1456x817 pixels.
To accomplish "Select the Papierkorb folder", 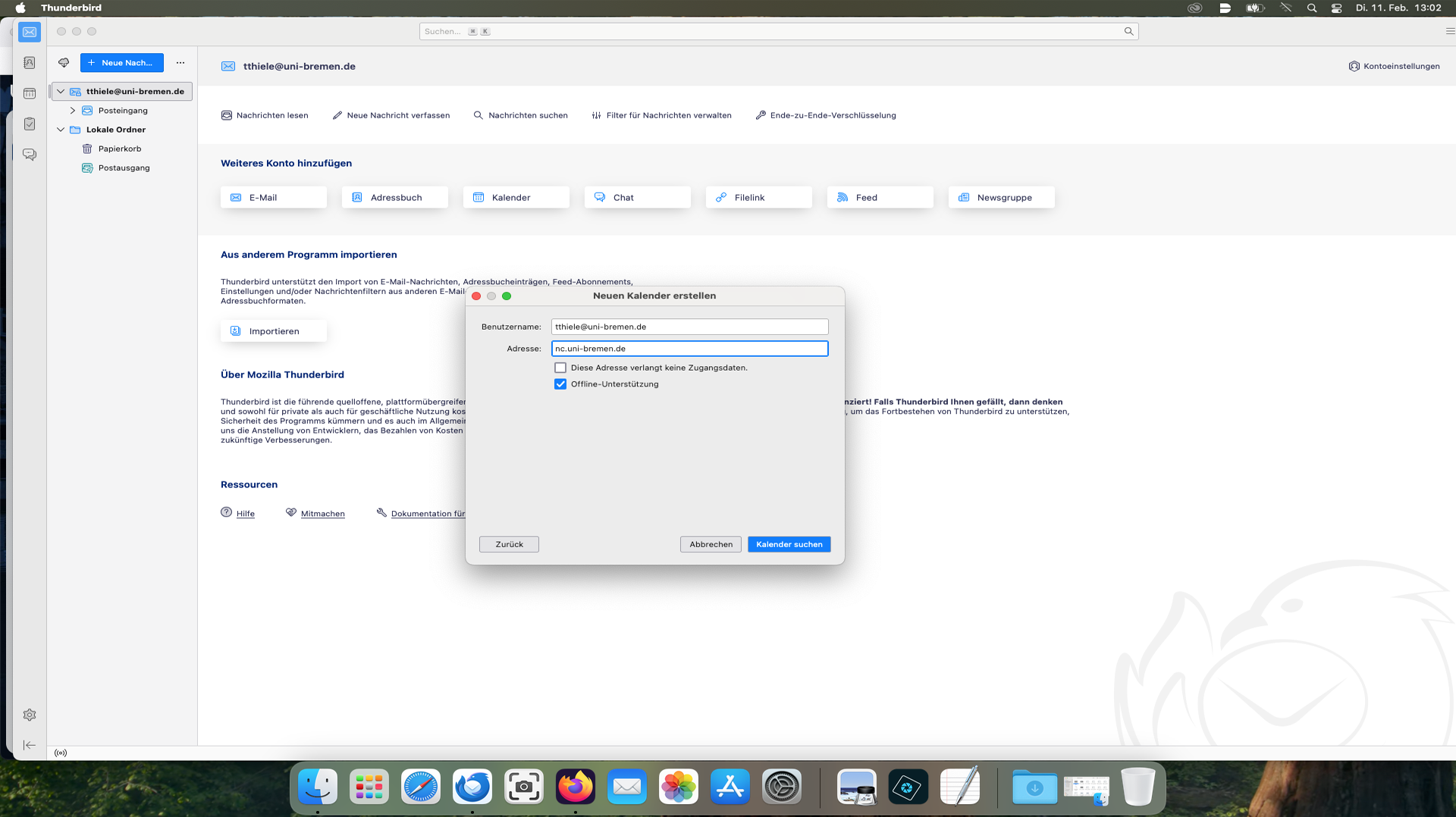I will [x=120, y=149].
